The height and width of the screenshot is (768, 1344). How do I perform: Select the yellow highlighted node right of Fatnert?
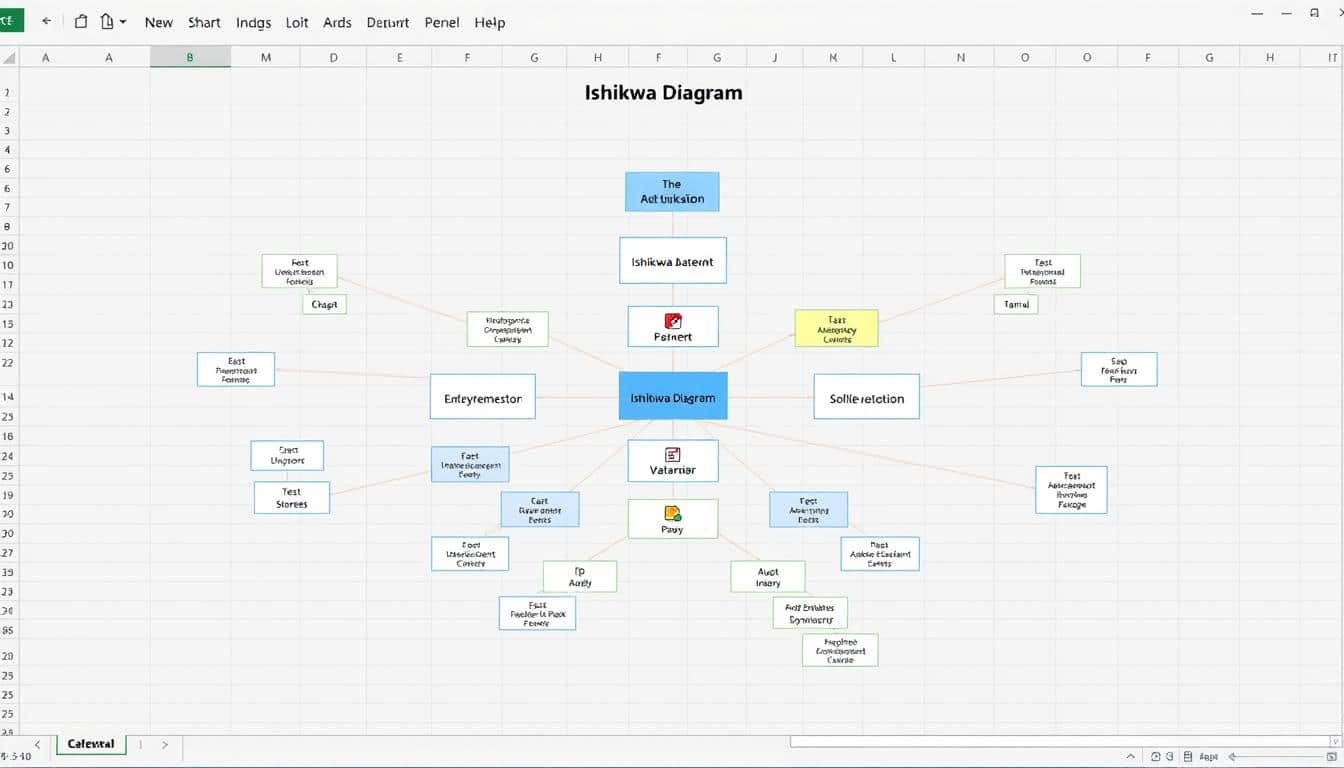pos(836,328)
